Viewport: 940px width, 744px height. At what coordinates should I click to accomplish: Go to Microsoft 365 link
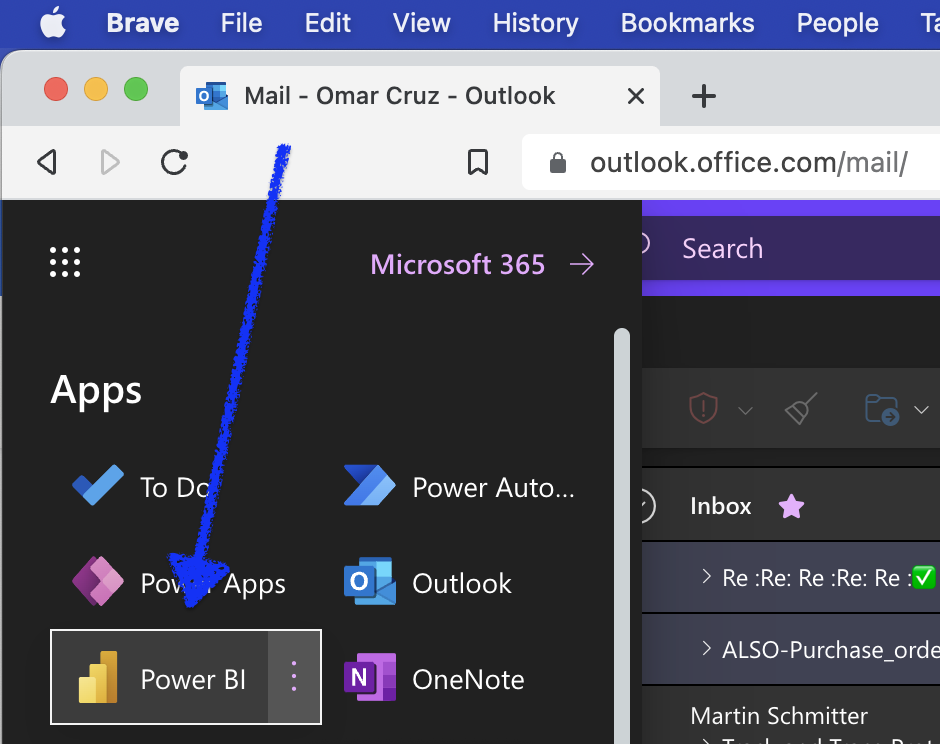coord(482,264)
